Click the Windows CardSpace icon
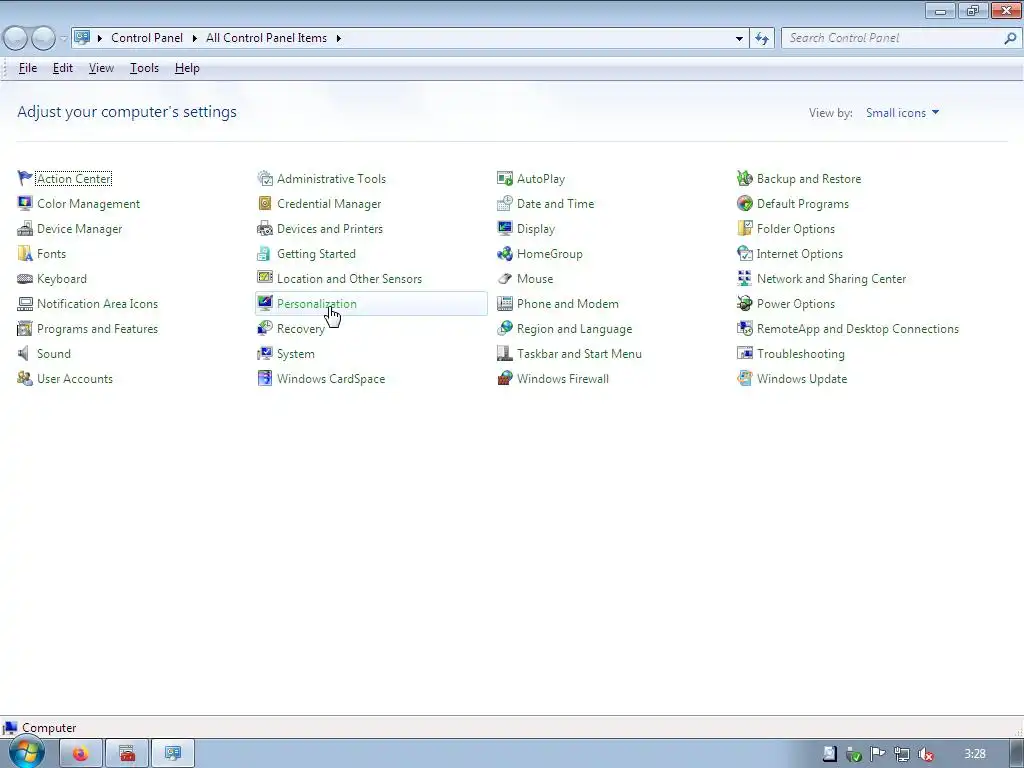 coord(264,379)
